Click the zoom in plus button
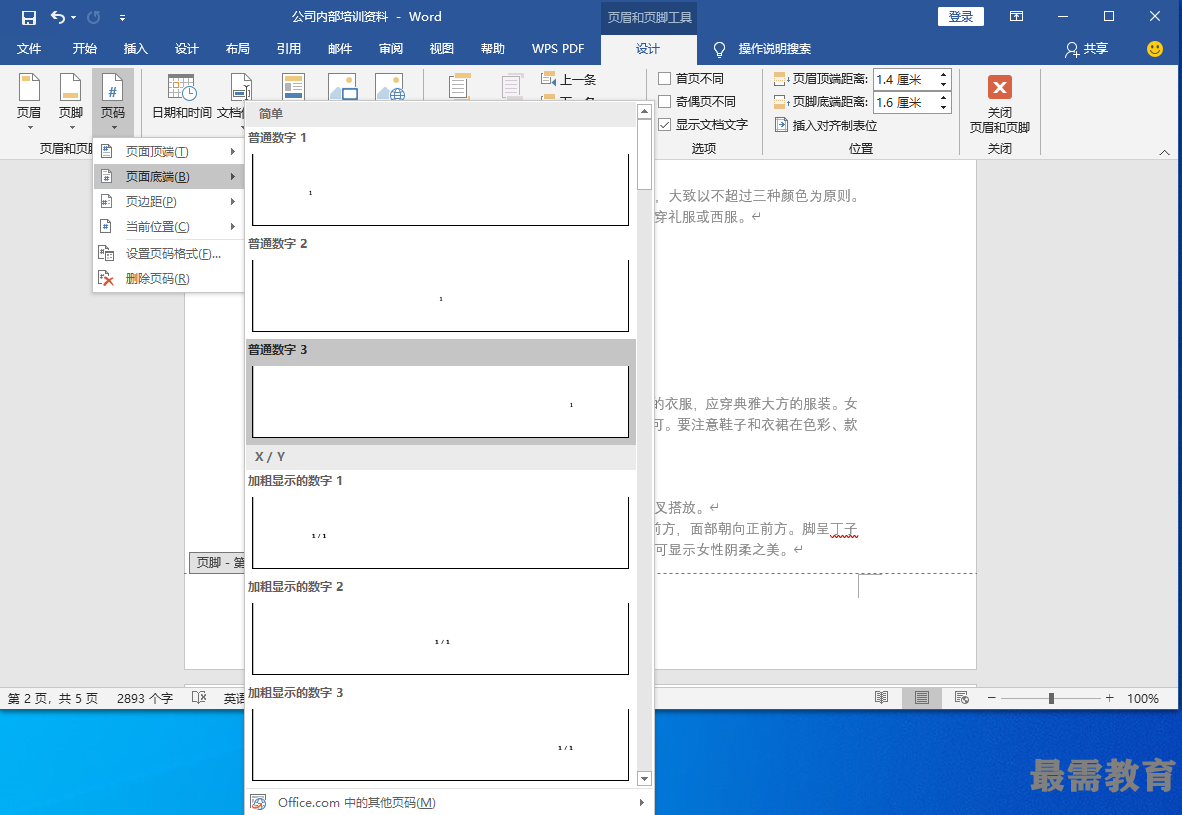1182x815 pixels. click(1110, 699)
